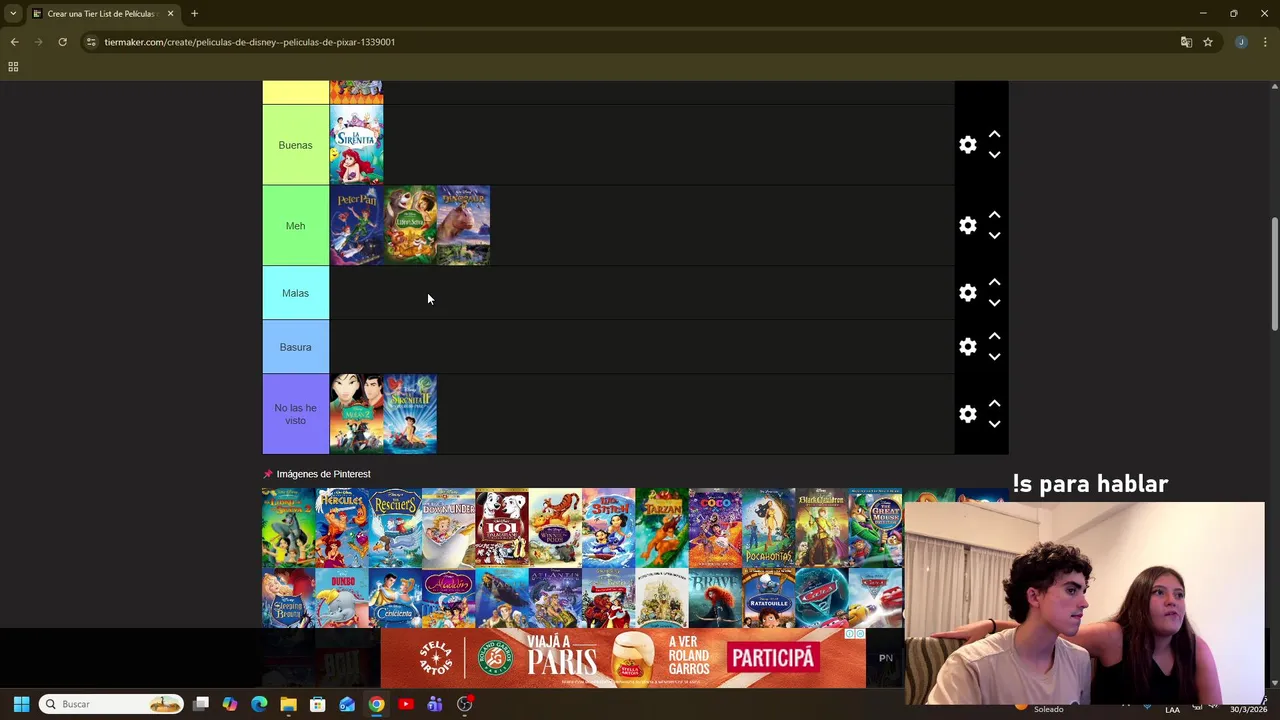The image size is (1280, 720).
Task: Move Meh tier down with arrow
Action: point(994,236)
